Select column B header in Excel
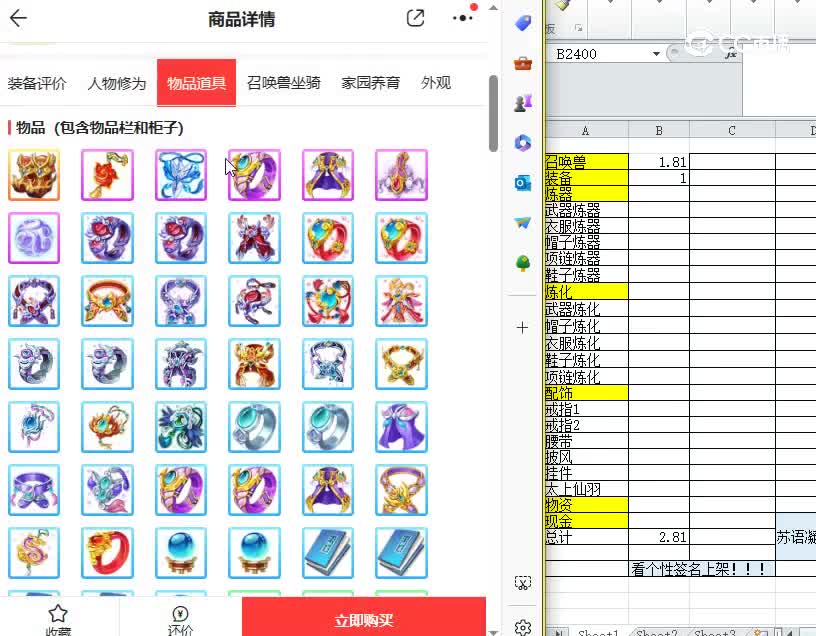This screenshot has width=816, height=636. click(659, 130)
